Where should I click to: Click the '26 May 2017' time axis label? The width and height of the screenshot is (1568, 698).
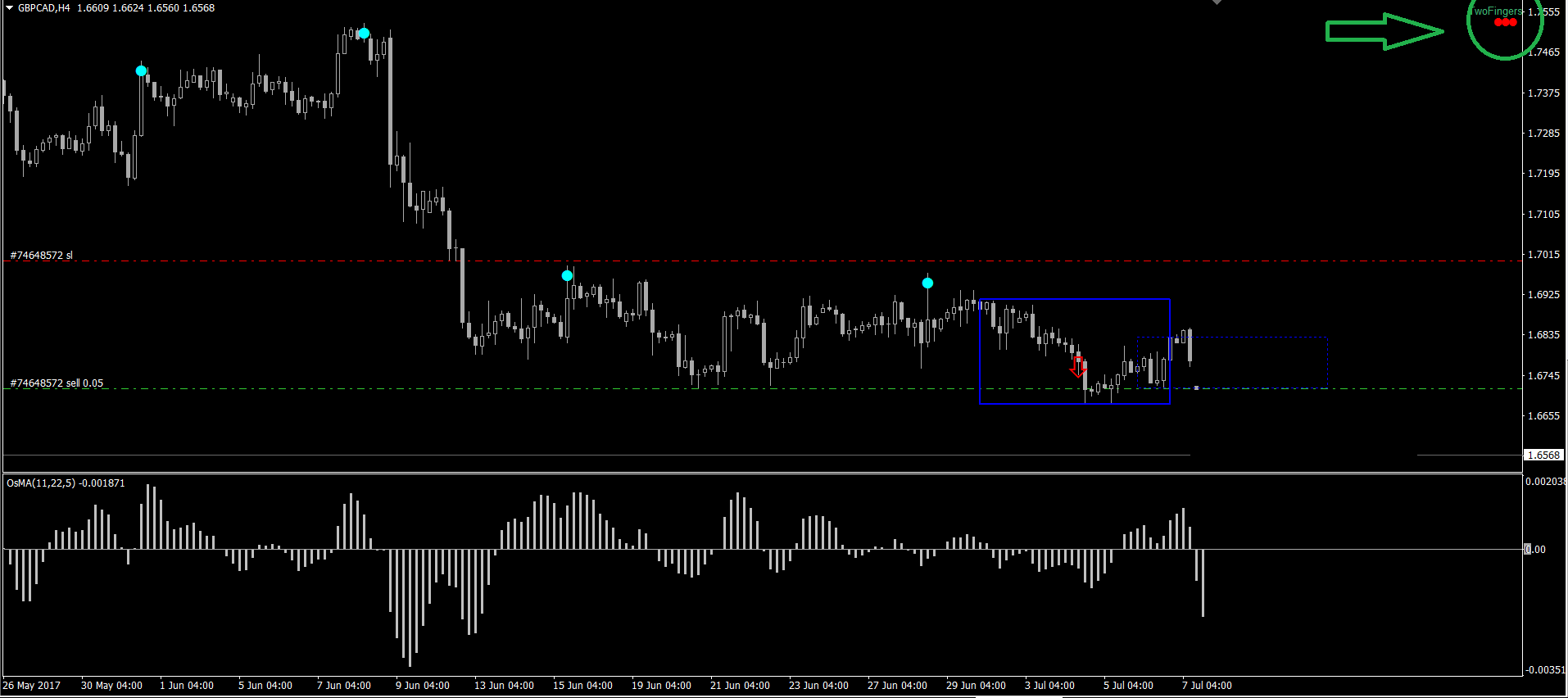(x=32, y=686)
